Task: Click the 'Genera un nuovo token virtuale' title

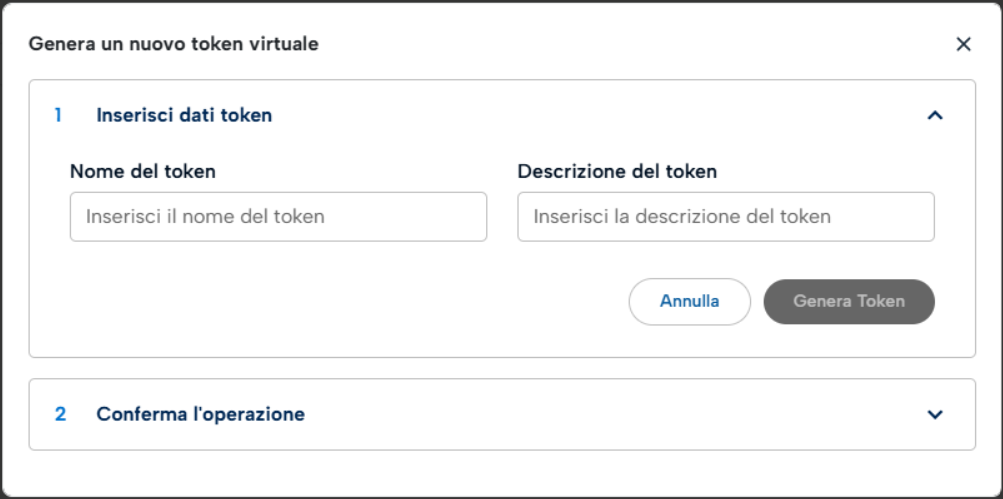Action: click(x=174, y=44)
